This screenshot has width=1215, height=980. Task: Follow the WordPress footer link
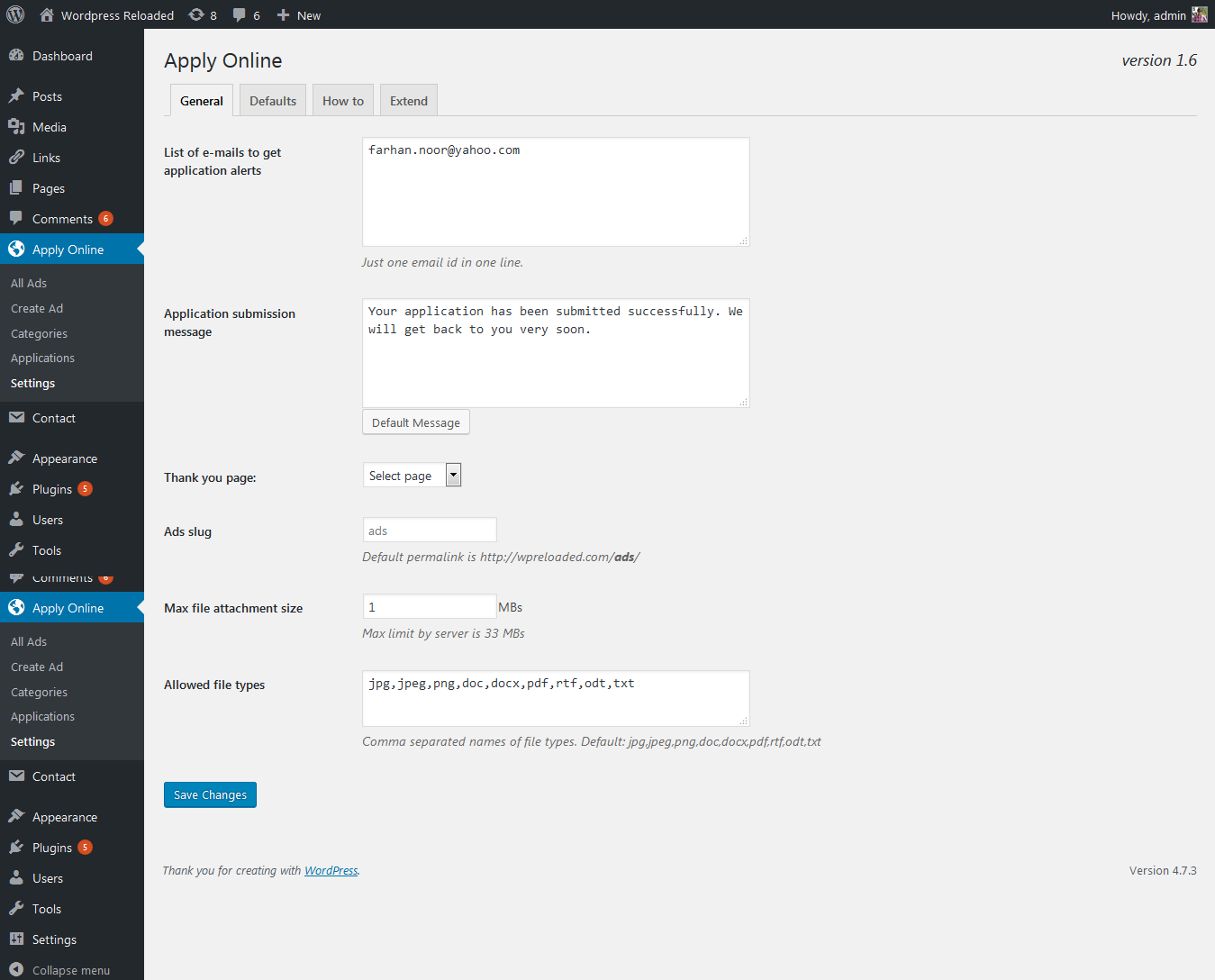tap(331, 871)
